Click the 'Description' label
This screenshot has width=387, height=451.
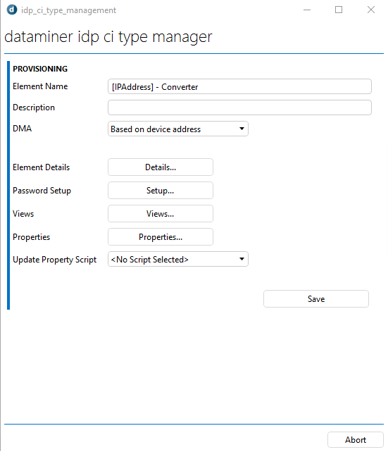[34, 107]
